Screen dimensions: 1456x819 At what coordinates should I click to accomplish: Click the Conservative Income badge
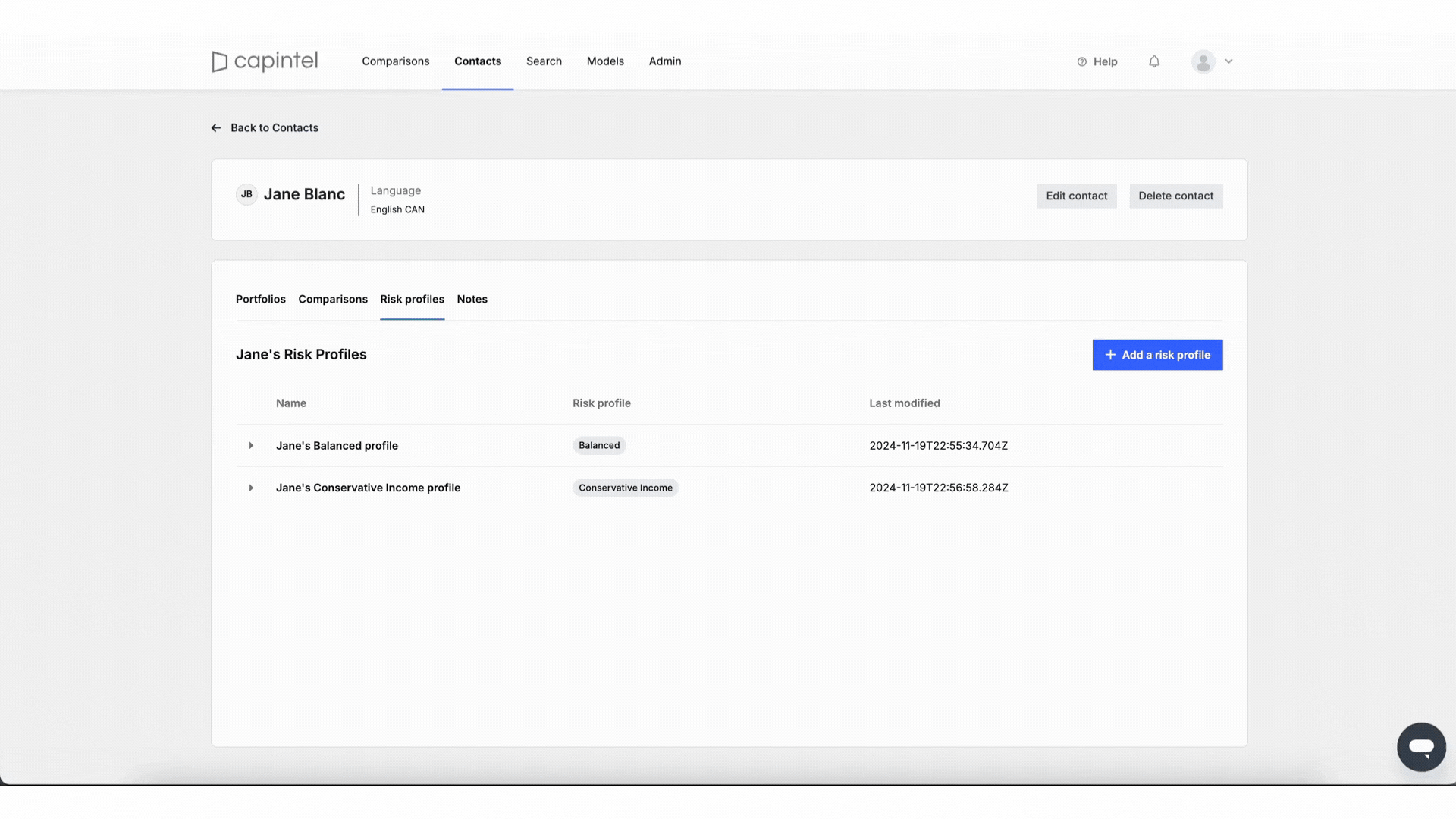(x=626, y=488)
